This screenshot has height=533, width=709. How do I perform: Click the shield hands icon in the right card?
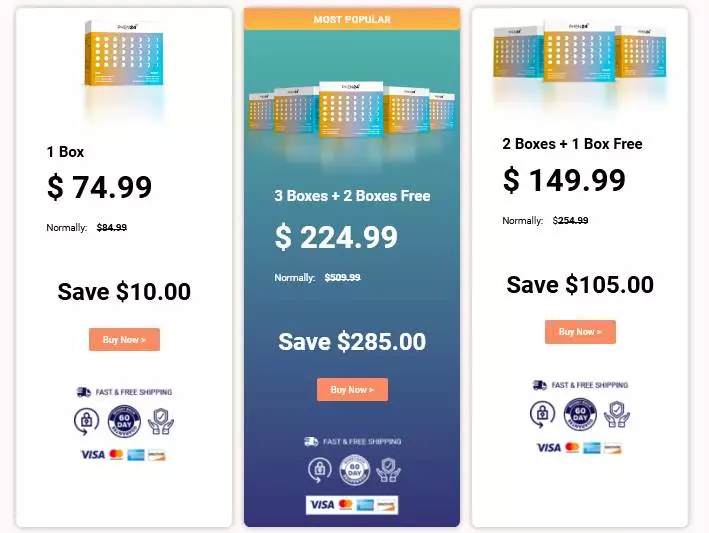(617, 415)
